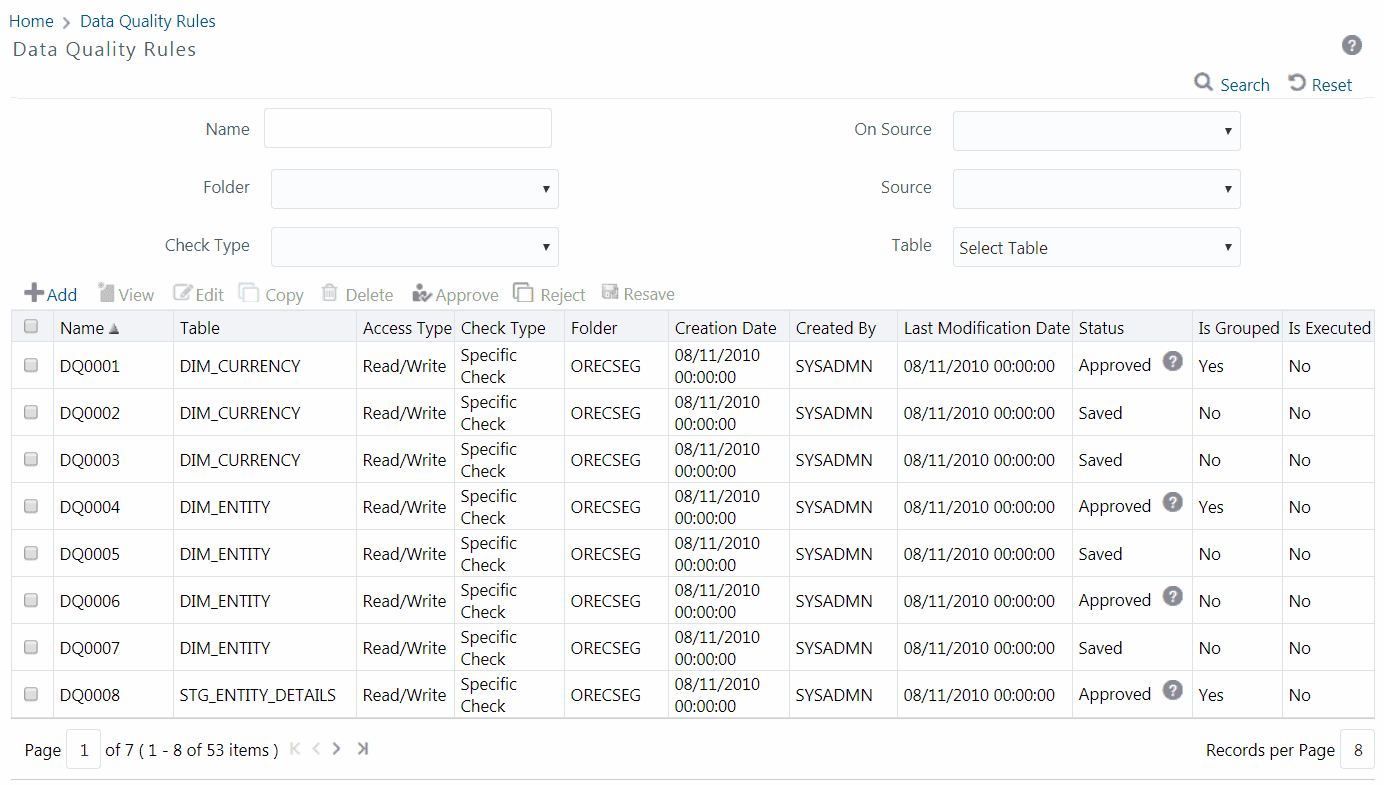Open status info icon for DQ0008
This screenshot has height=785, width=1384.
coord(1173,691)
